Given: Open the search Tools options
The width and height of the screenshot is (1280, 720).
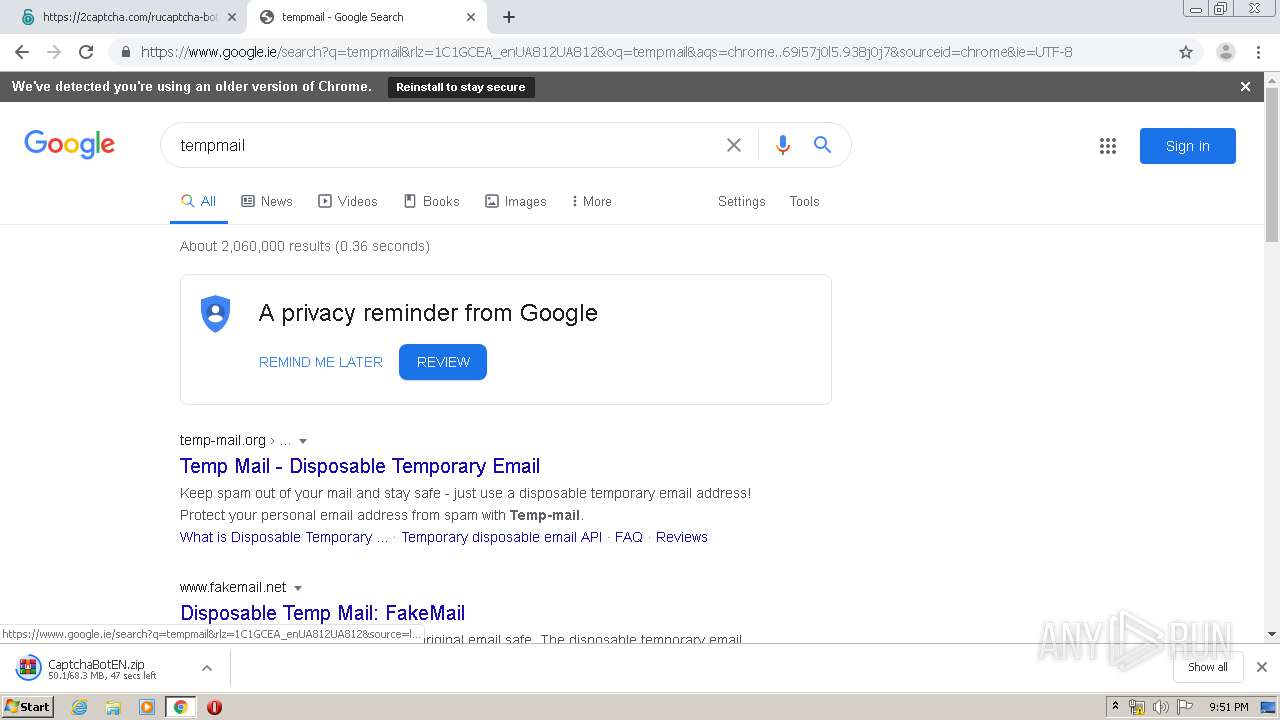Looking at the screenshot, I should (804, 201).
